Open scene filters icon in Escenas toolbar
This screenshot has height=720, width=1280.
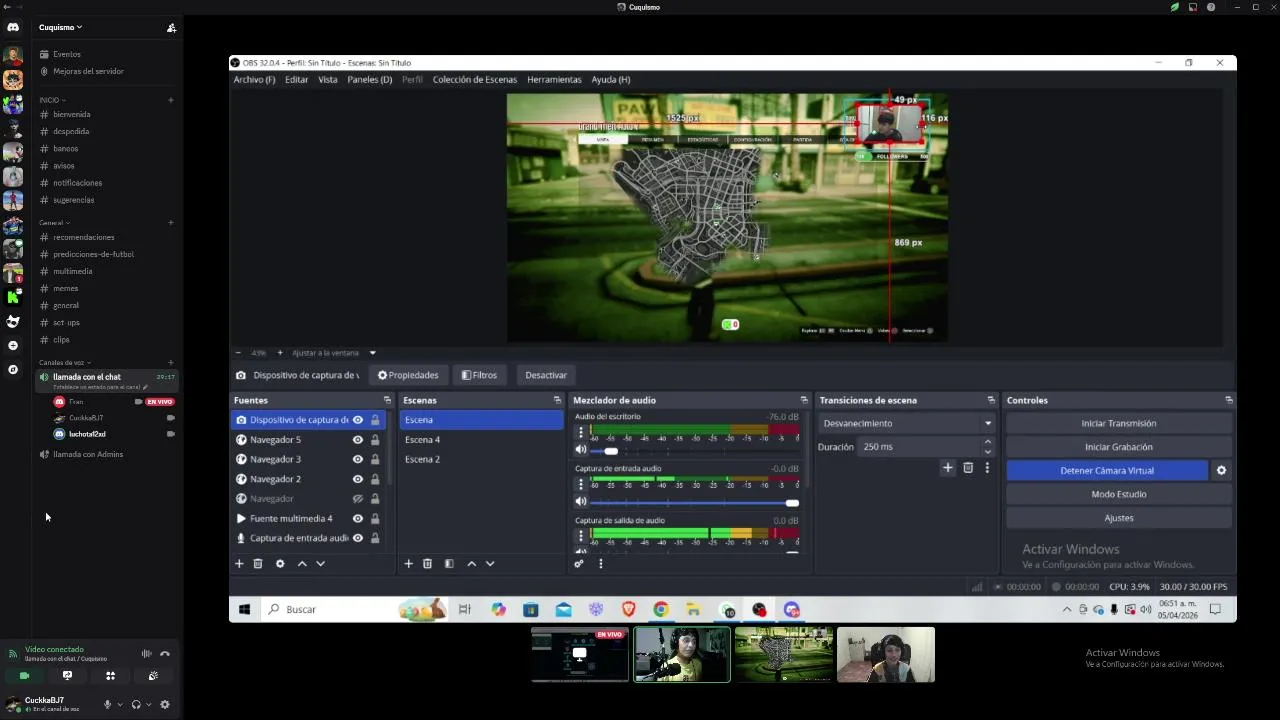(x=449, y=564)
